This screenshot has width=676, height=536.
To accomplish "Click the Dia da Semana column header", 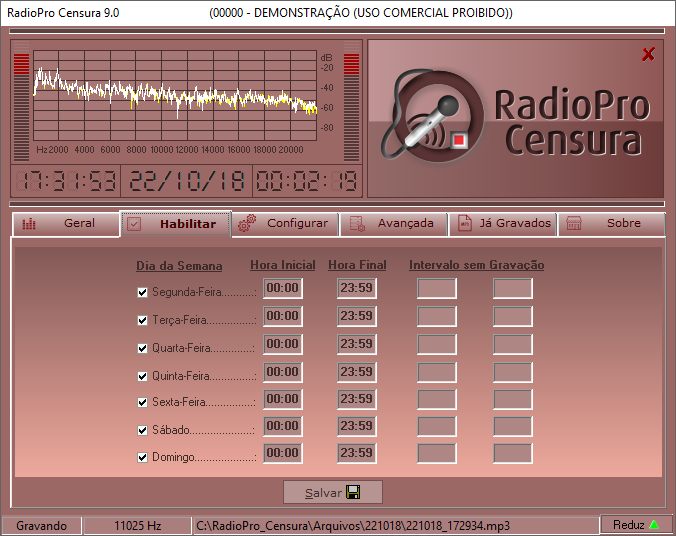I will pos(179,266).
